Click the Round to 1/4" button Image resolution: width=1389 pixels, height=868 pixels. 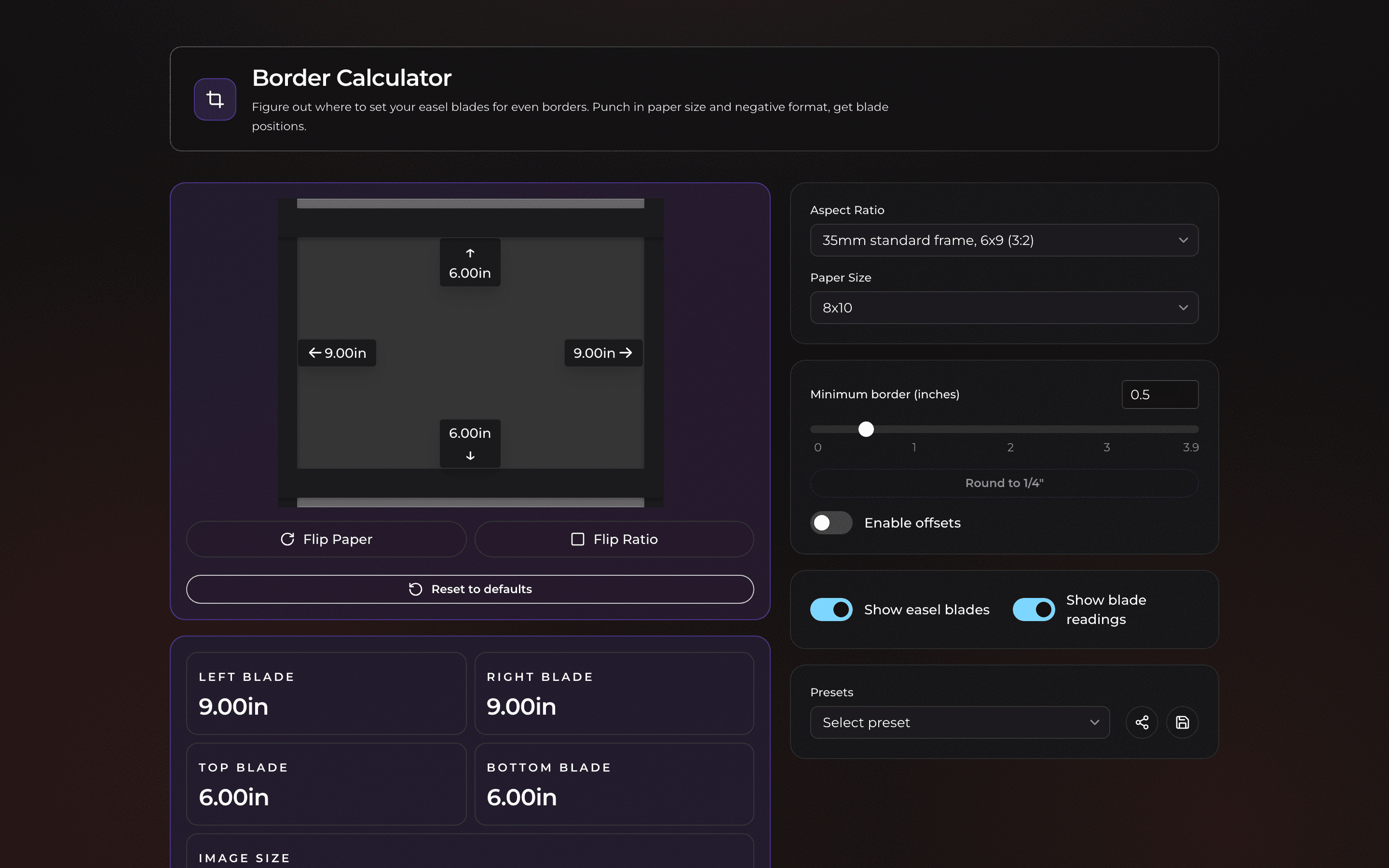[x=1004, y=483]
